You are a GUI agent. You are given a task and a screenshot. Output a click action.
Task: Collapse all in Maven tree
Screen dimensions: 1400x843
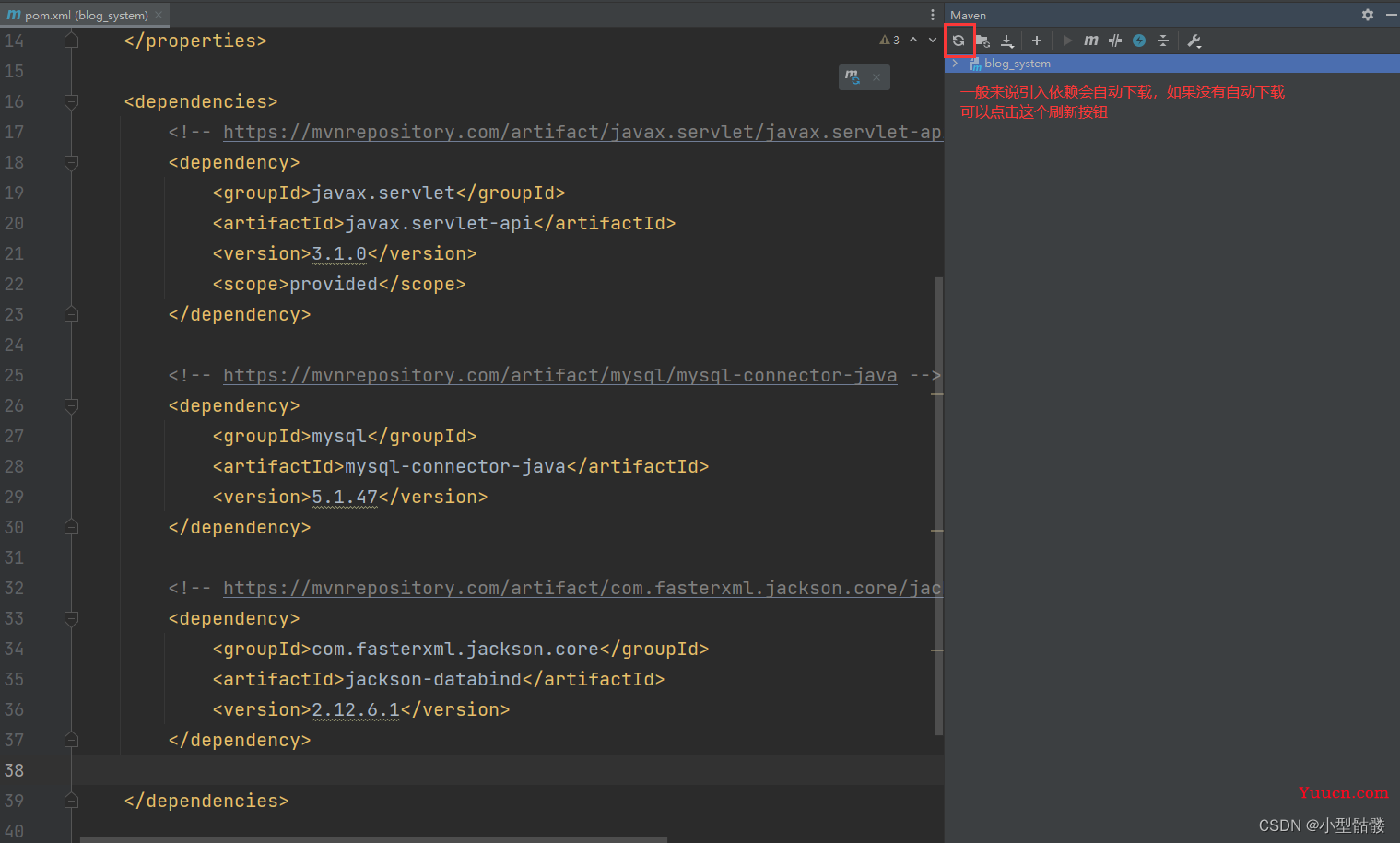(1163, 41)
